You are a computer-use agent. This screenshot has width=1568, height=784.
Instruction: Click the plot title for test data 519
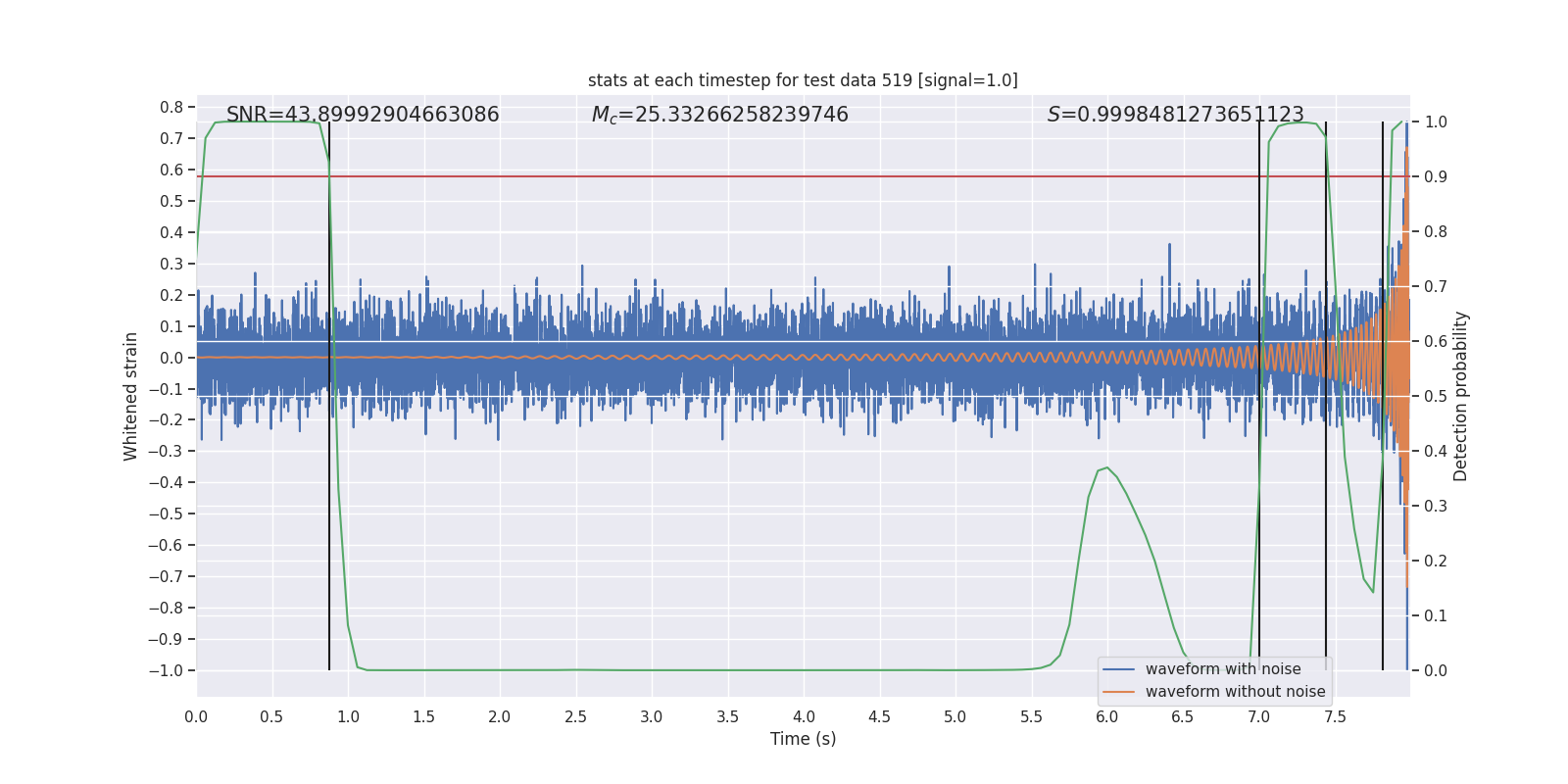click(803, 80)
